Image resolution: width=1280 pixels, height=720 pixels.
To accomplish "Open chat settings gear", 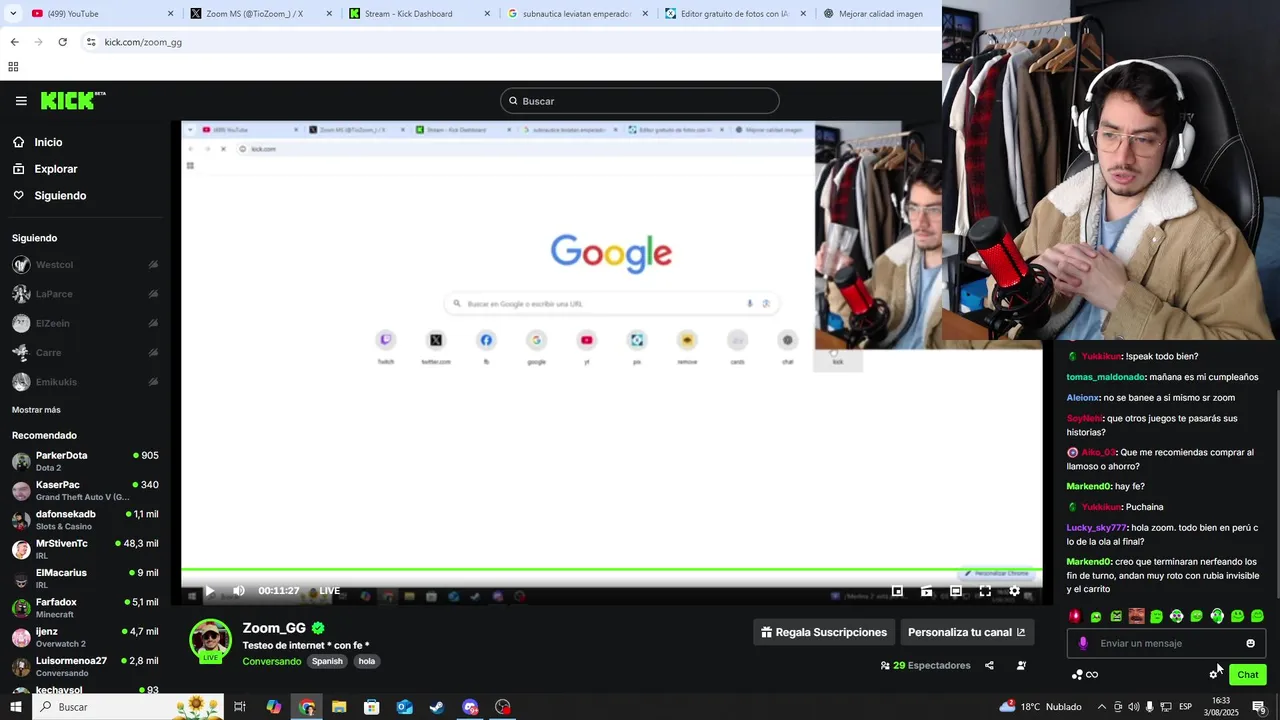I will [1214, 674].
